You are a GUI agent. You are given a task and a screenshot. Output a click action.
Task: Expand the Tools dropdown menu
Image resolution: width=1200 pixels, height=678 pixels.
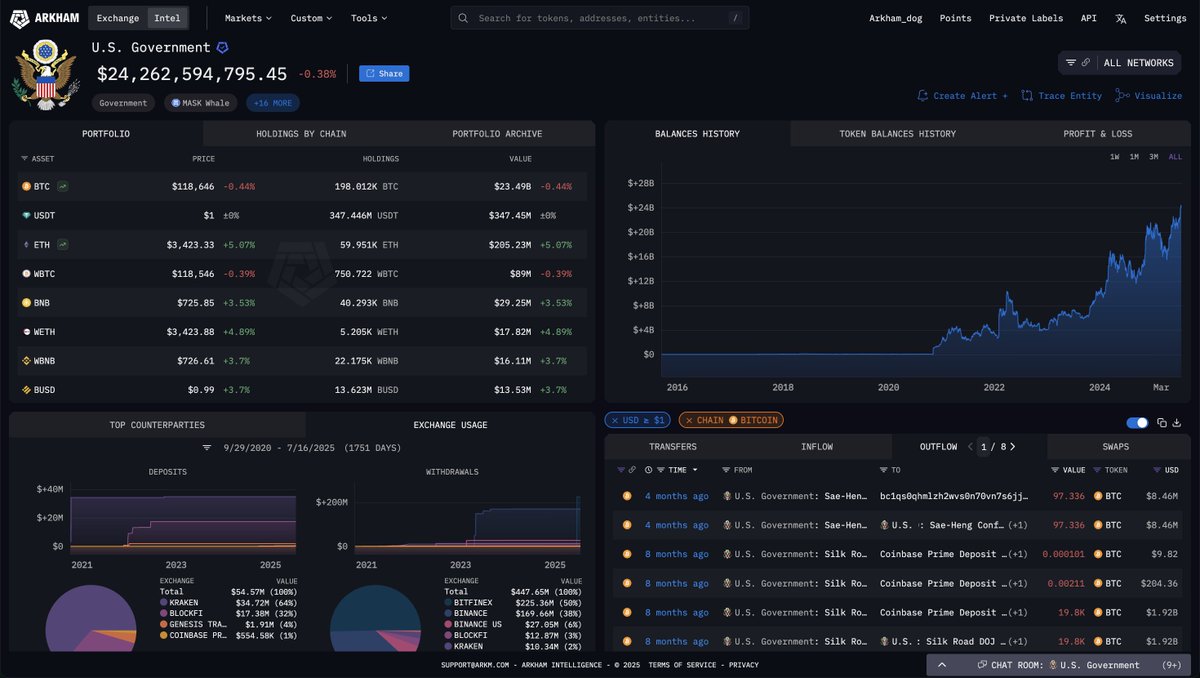point(369,18)
